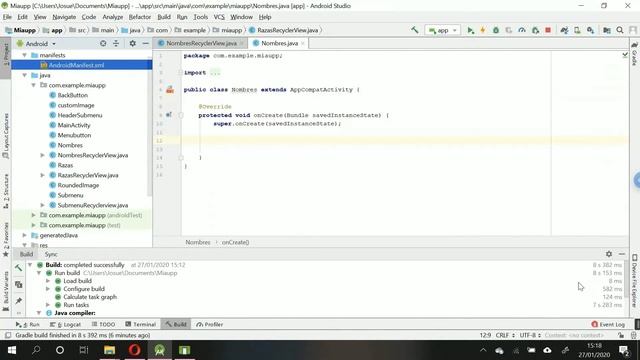
Task: Open the Android project view dropdown
Action: [36, 44]
